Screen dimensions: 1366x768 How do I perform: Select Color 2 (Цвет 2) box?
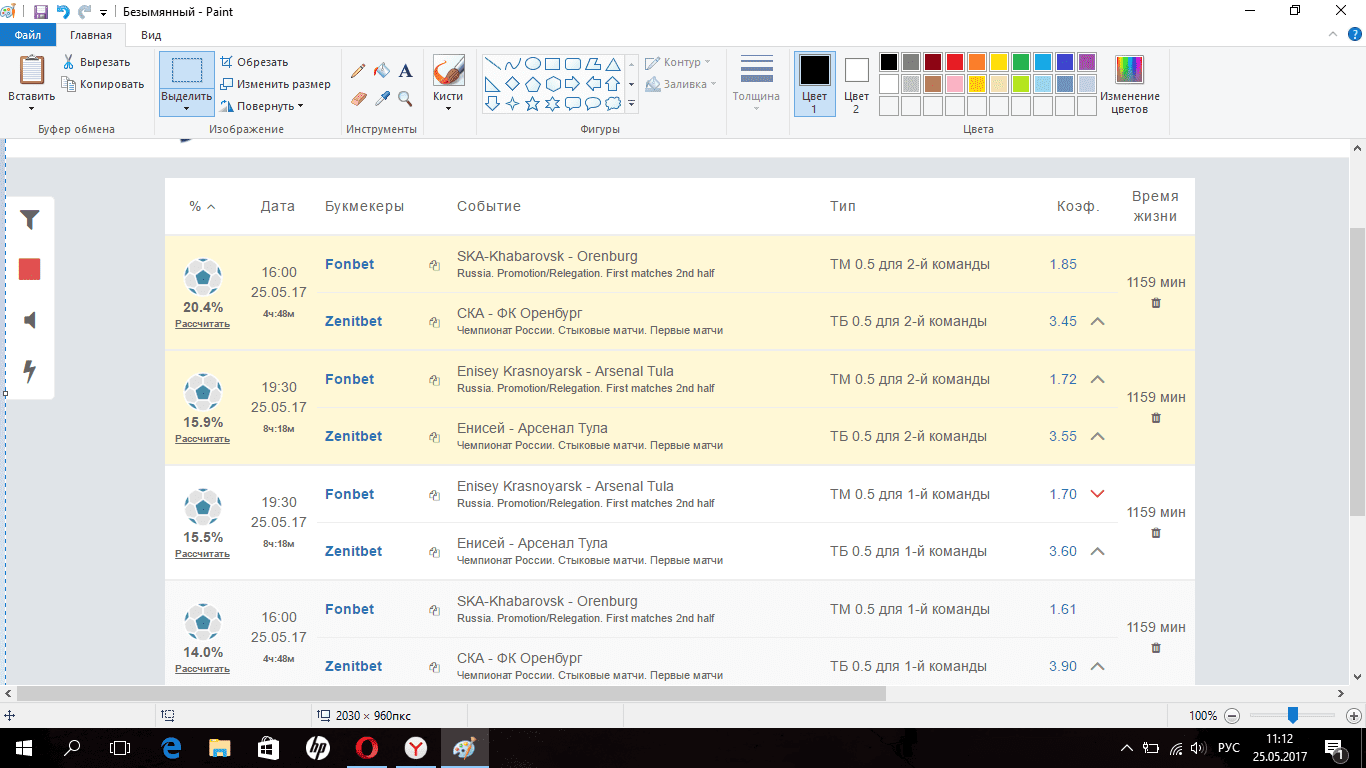point(856,84)
